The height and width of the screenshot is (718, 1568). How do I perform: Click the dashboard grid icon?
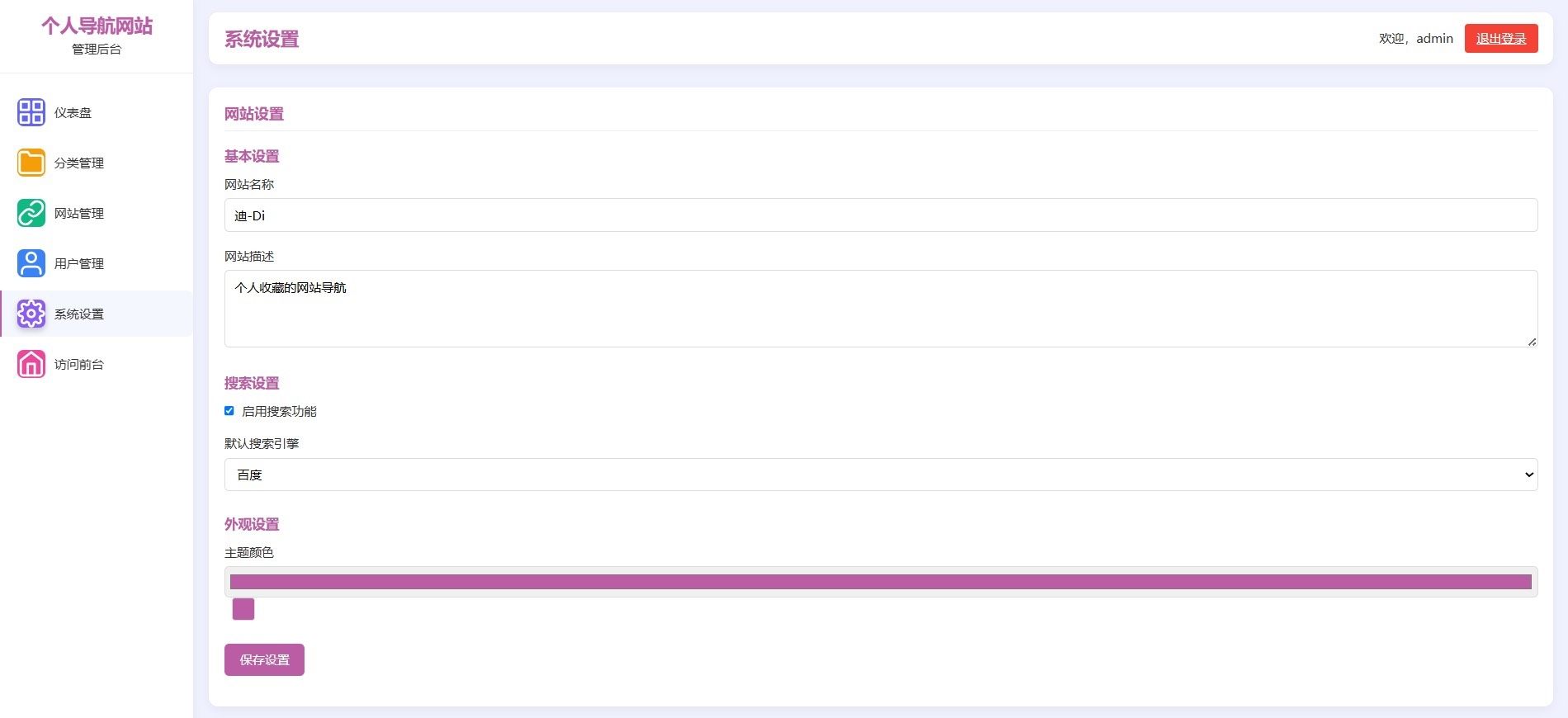[31, 112]
